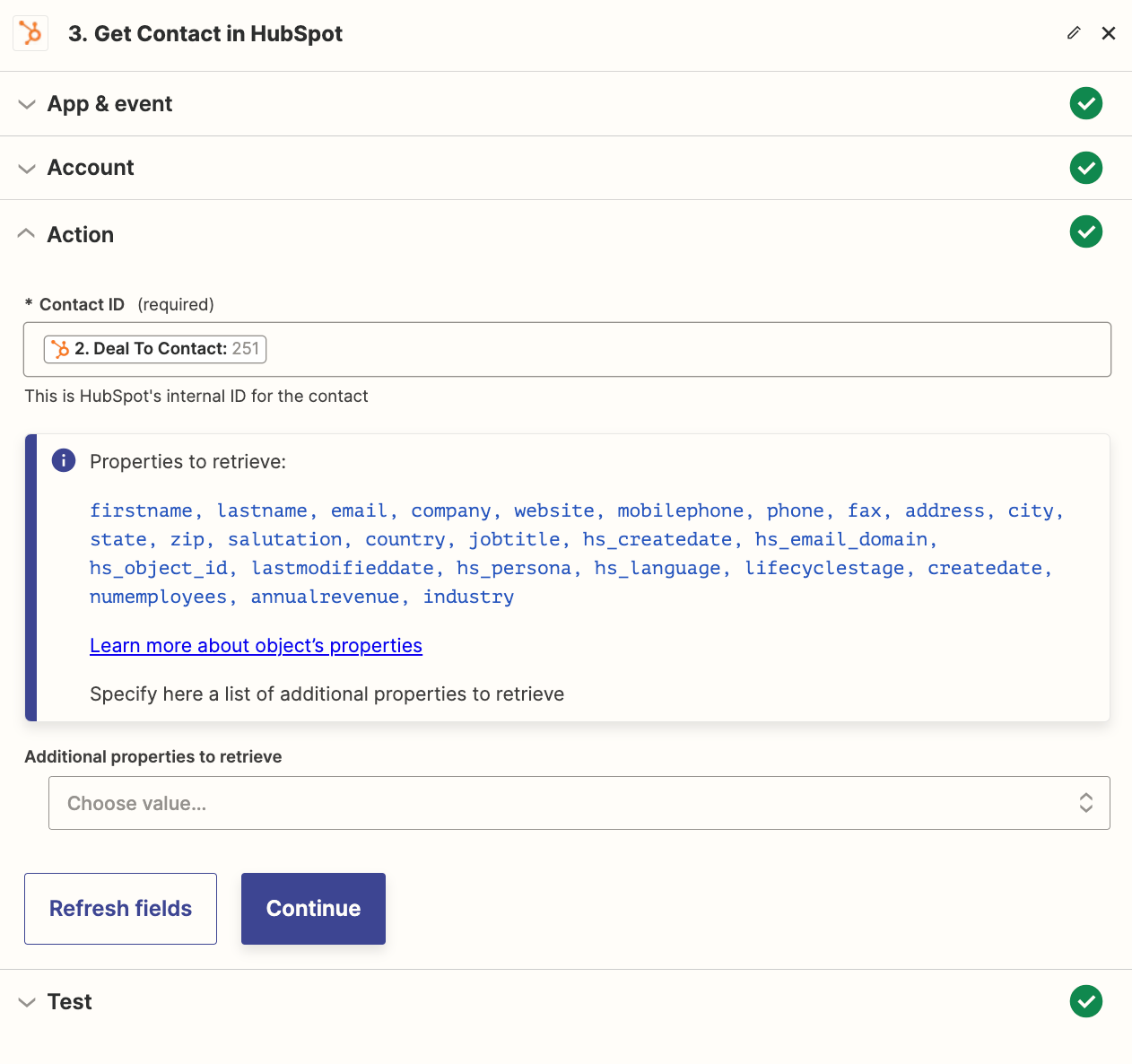Collapse the Action section

[x=27, y=234]
